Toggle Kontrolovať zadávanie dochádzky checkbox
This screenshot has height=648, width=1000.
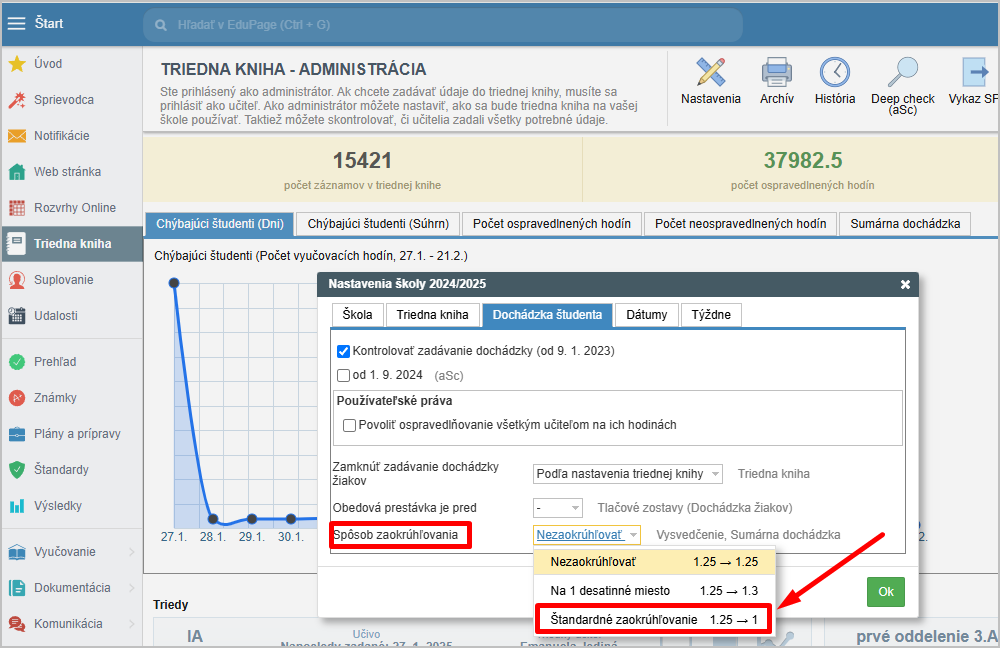point(344,351)
